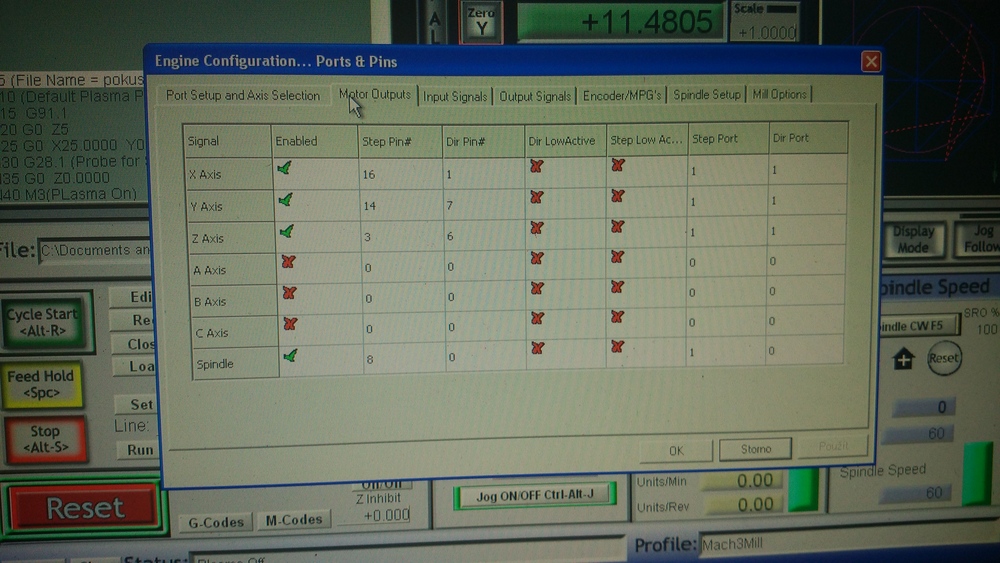Enable the B Axis motor output
1000x563 pixels.
pyautogui.click(x=290, y=293)
